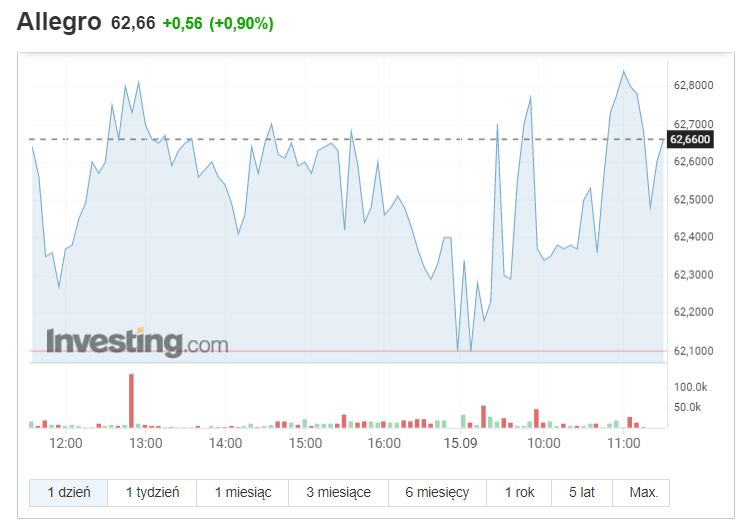
Task: Switch to the 5 lat range
Action: pos(582,492)
